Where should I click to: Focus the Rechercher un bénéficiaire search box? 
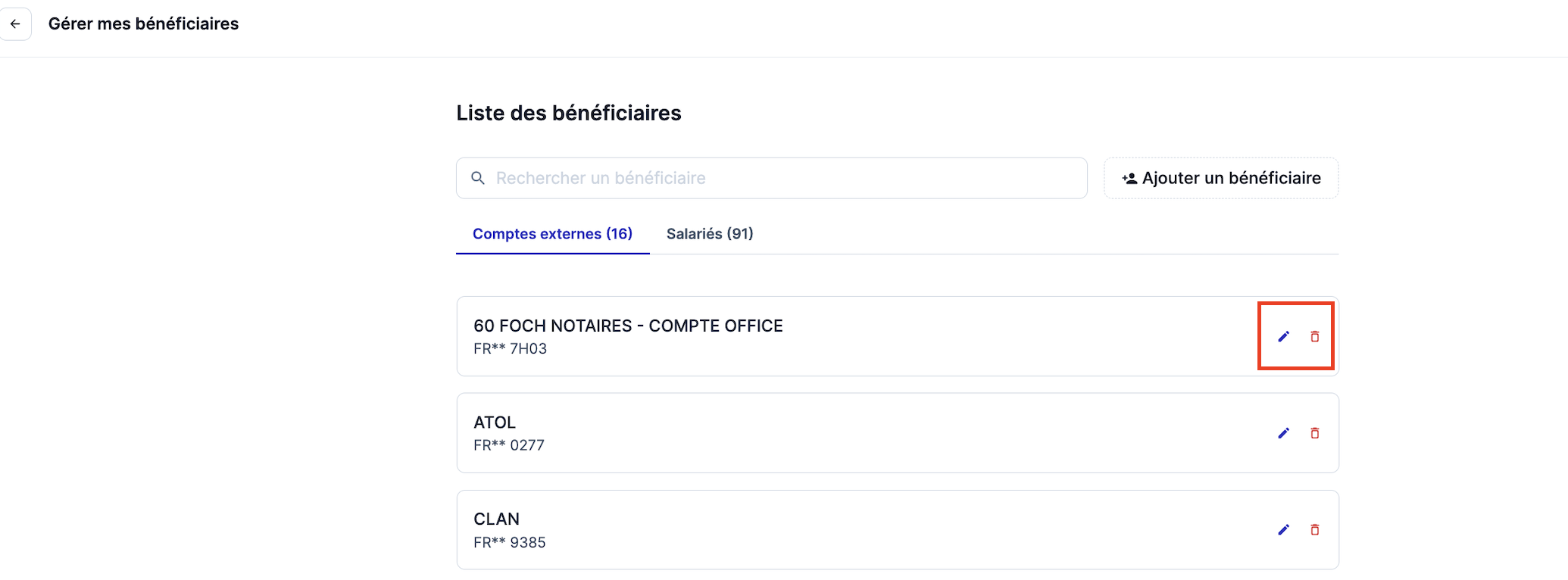click(x=771, y=178)
